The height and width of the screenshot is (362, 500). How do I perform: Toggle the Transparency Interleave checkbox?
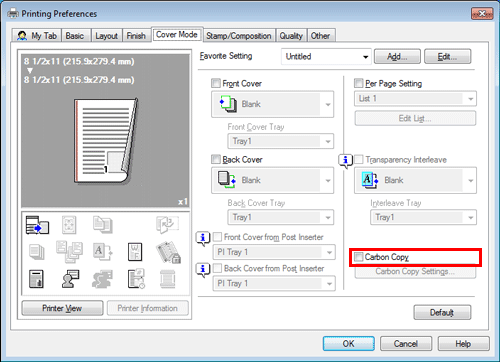tap(358, 159)
